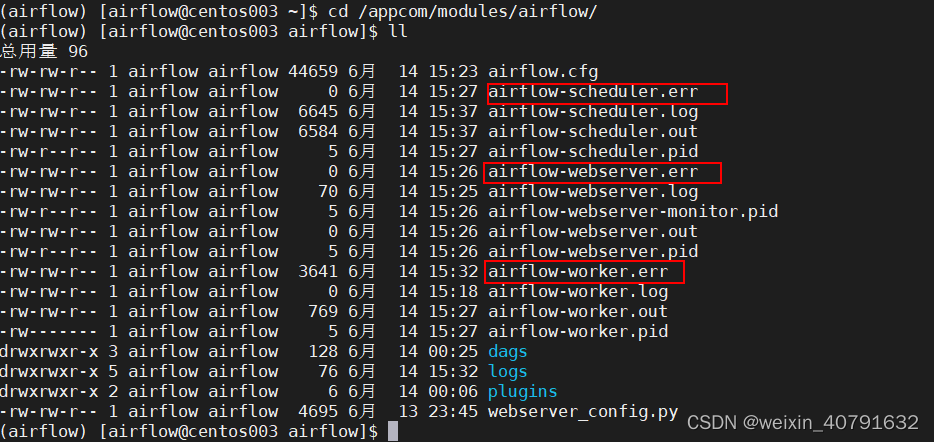Screen dimensions: 934x442
Task: Select airflow-webserver.pid file name
Action: 593,251
